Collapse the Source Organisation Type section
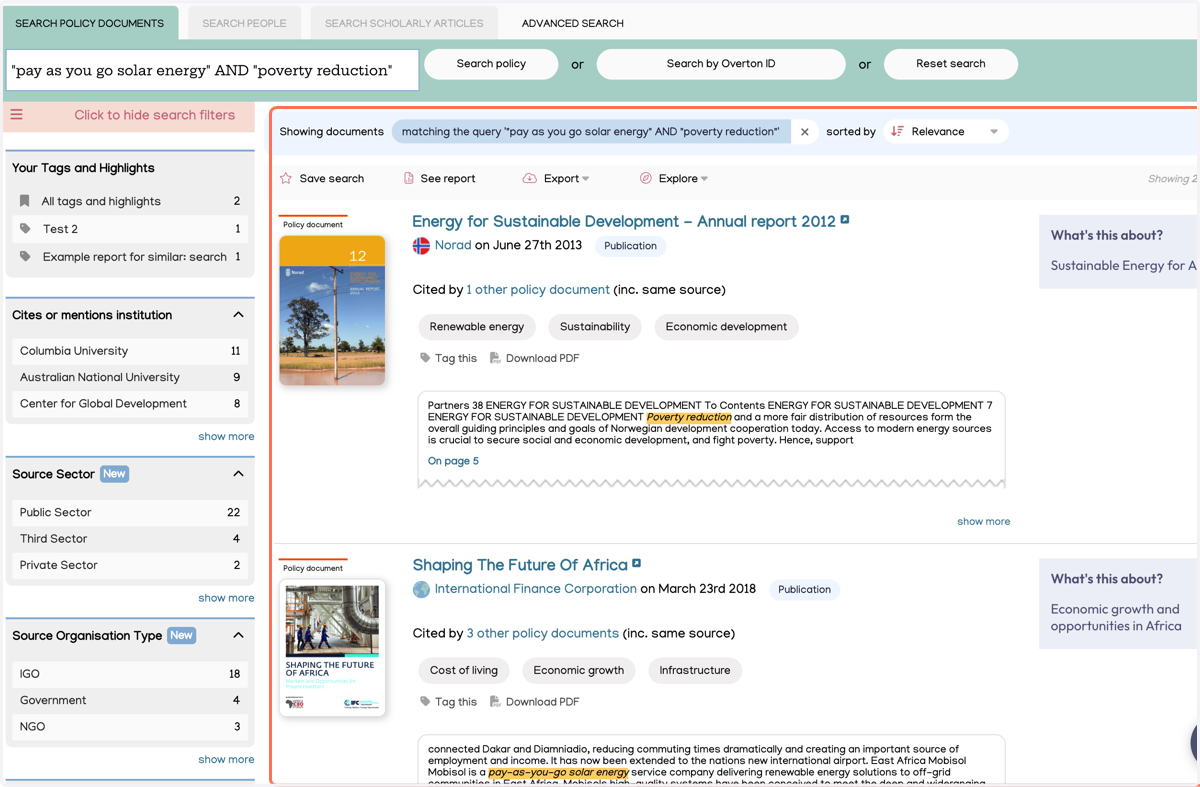The width and height of the screenshot is (1200, 787). (x=238, y=635)
